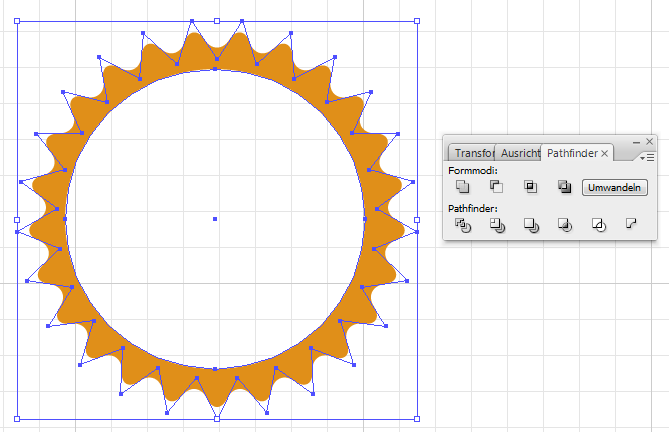Select the Pathfinder tab

(x=572, y=153)
